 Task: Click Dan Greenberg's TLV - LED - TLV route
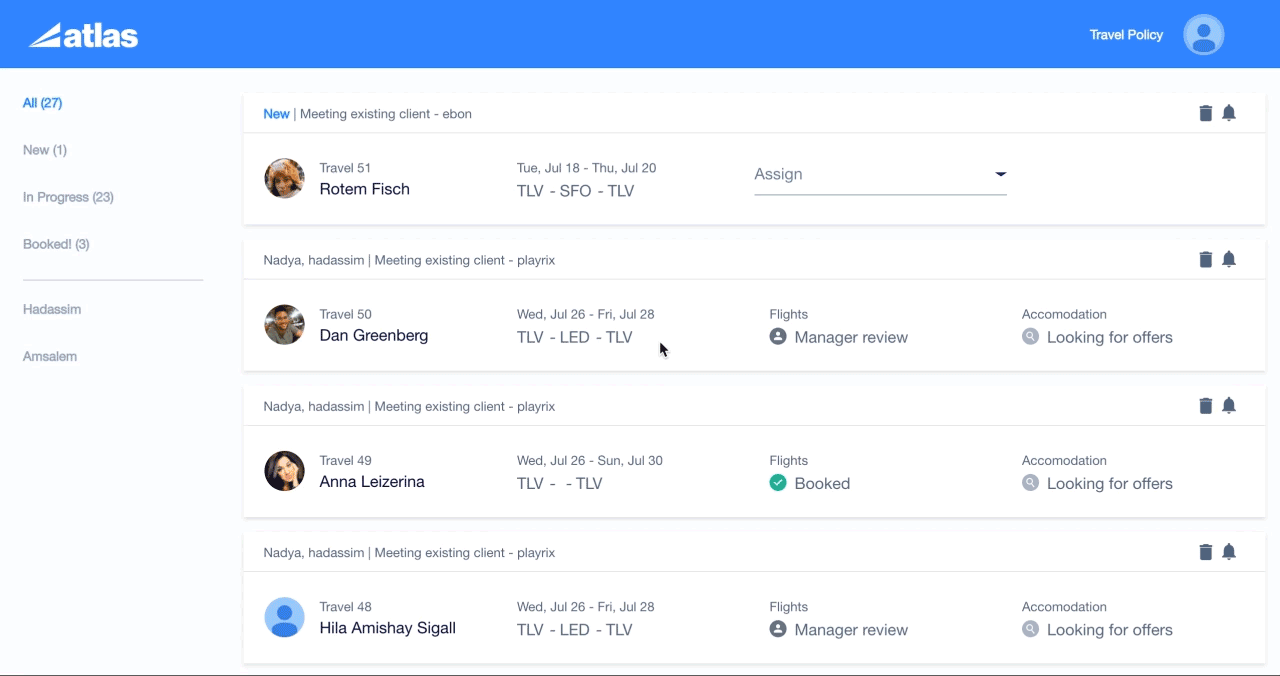point(574,337)
